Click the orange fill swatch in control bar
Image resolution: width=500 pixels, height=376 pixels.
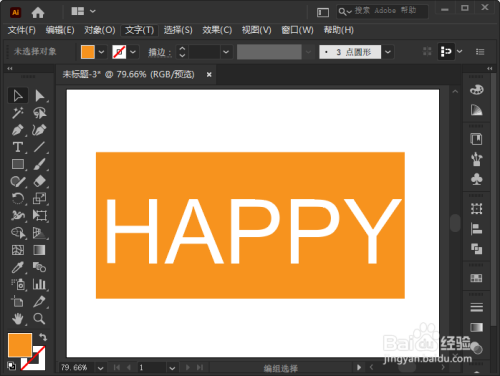click(88, 52)
